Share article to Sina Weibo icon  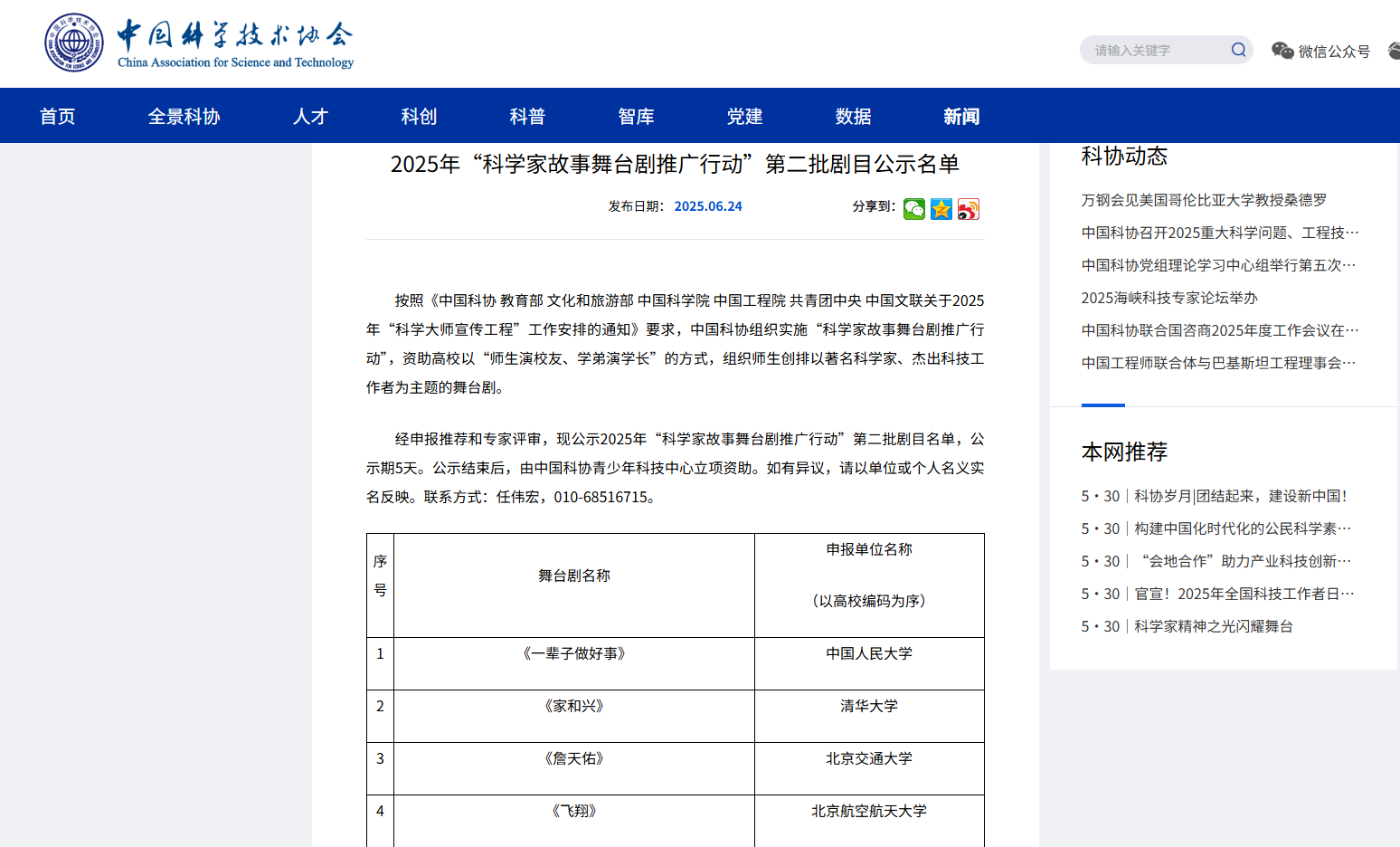[968, 209]
